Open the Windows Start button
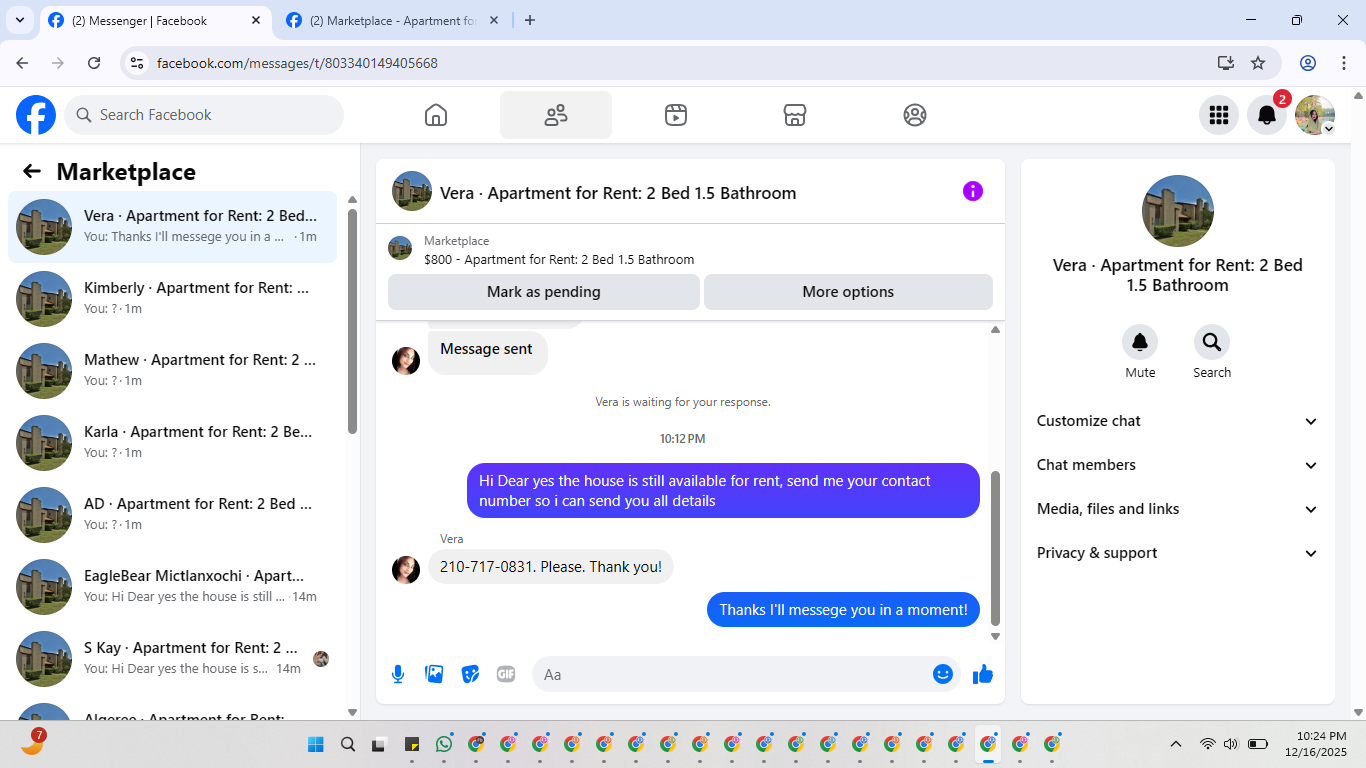Screen dimensions: 1366x768 point(316,744)
